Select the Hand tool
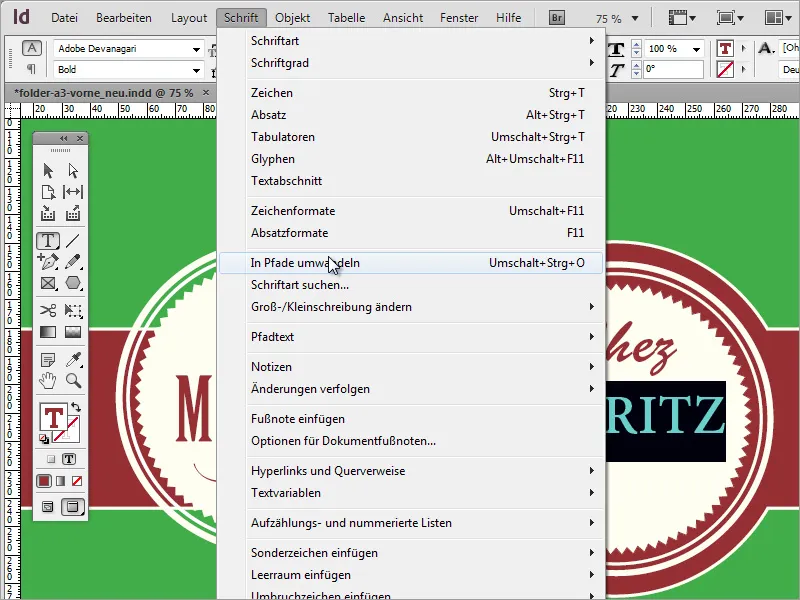This screenshot has height=600, width=800. tap(48, 381)
